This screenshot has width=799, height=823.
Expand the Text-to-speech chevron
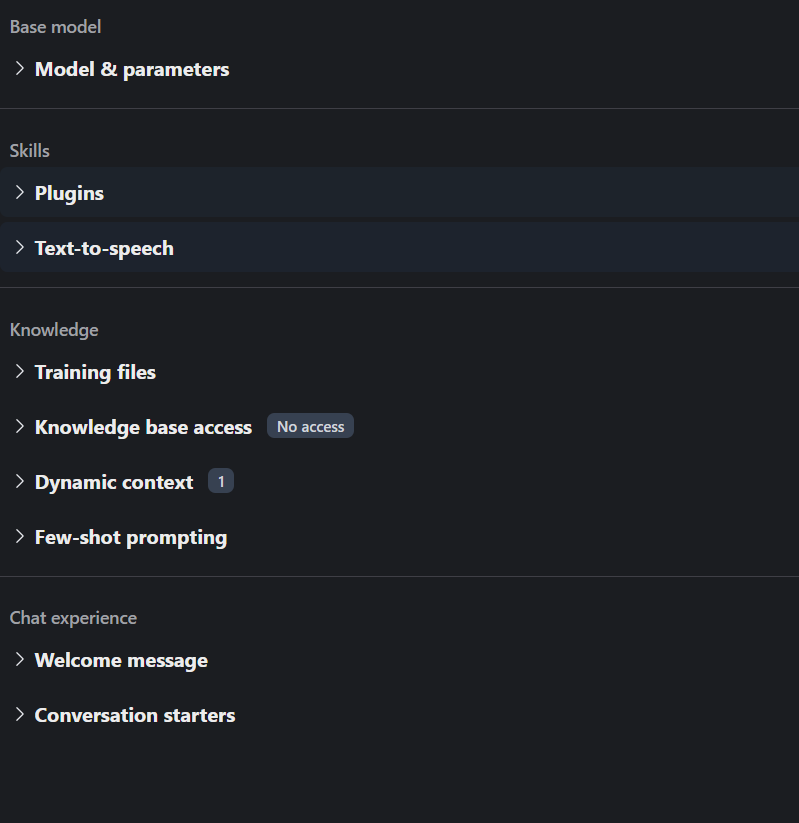pos(19,248)
